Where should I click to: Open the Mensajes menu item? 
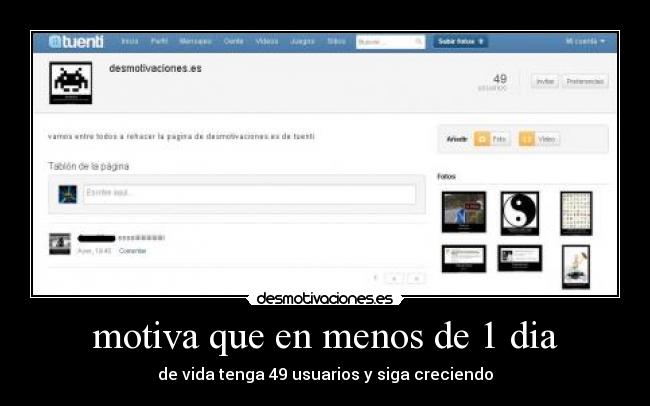[194, 42]
